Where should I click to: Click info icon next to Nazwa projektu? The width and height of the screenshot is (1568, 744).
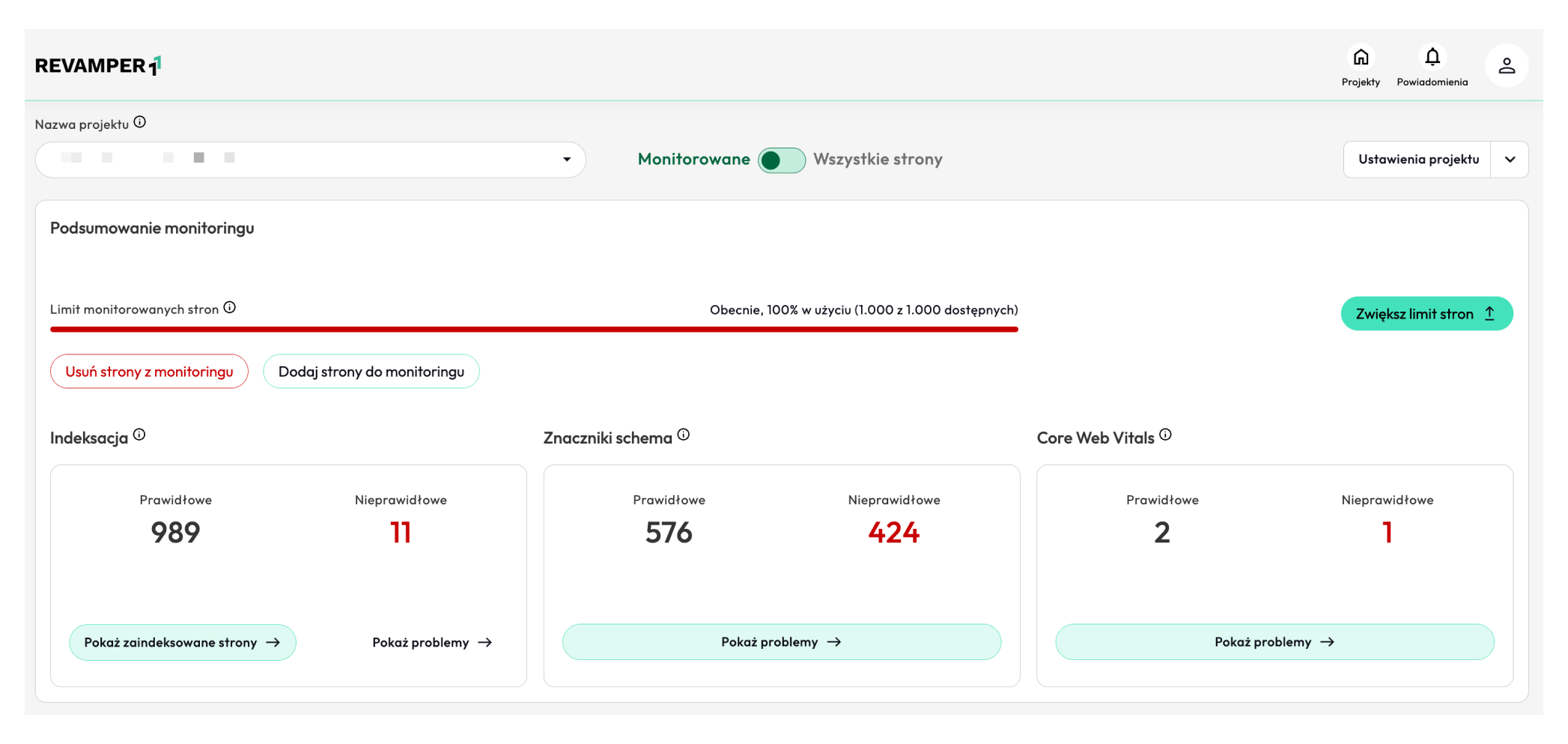[x=140, y=122]
